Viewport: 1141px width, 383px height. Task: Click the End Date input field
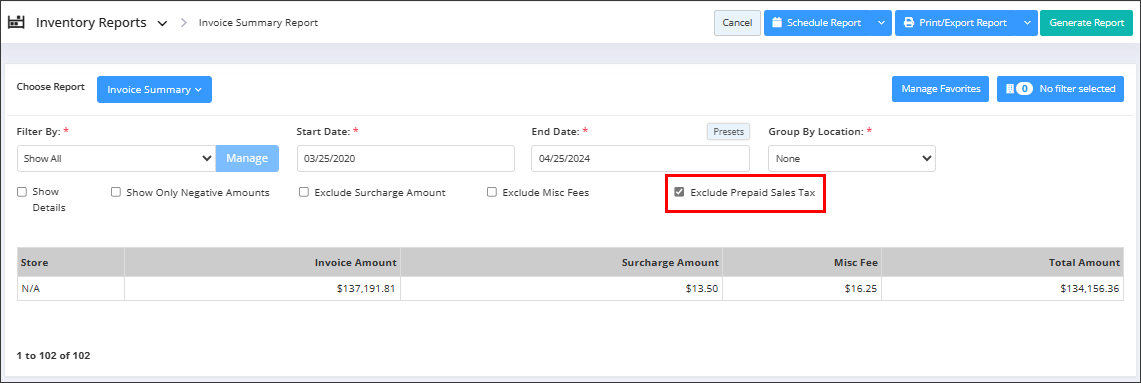coord(640,158)
